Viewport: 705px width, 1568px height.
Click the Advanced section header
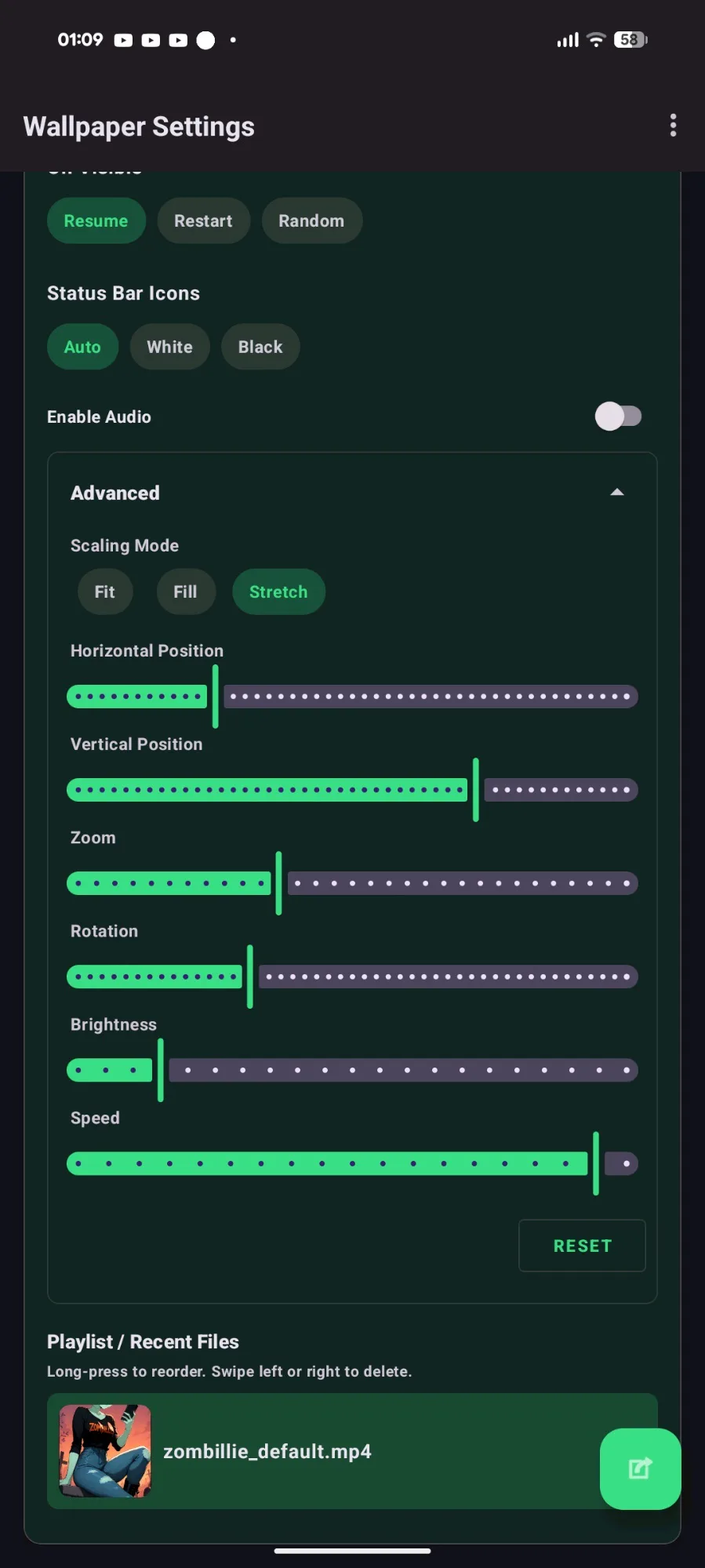click(115, 493)
